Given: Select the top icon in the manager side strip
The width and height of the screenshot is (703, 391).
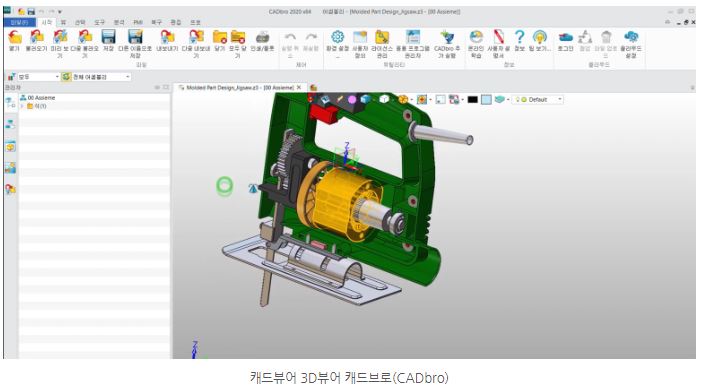Looking at the screenshot, I should [10, 102].
